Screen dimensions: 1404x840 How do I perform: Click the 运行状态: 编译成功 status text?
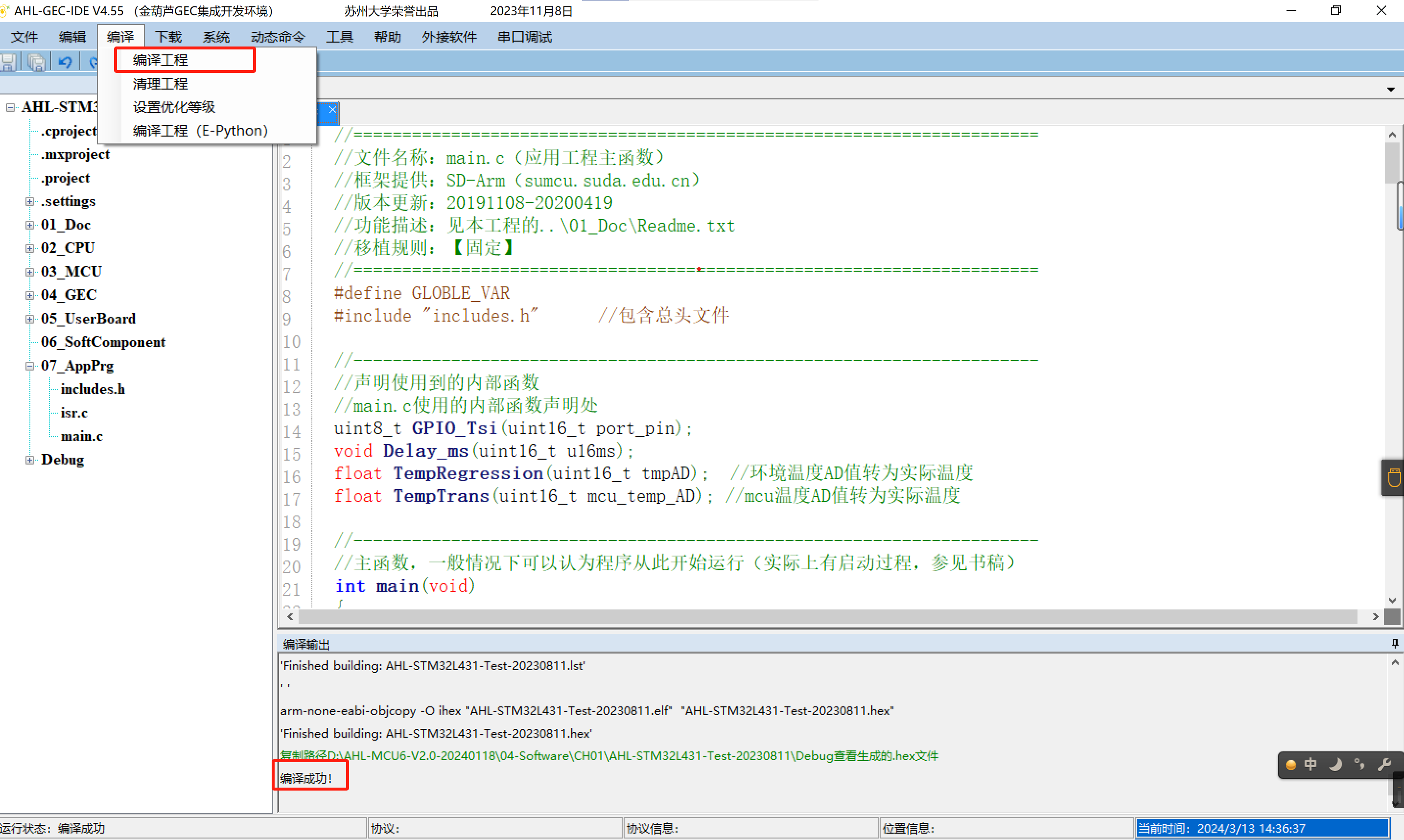click(53, 828)
